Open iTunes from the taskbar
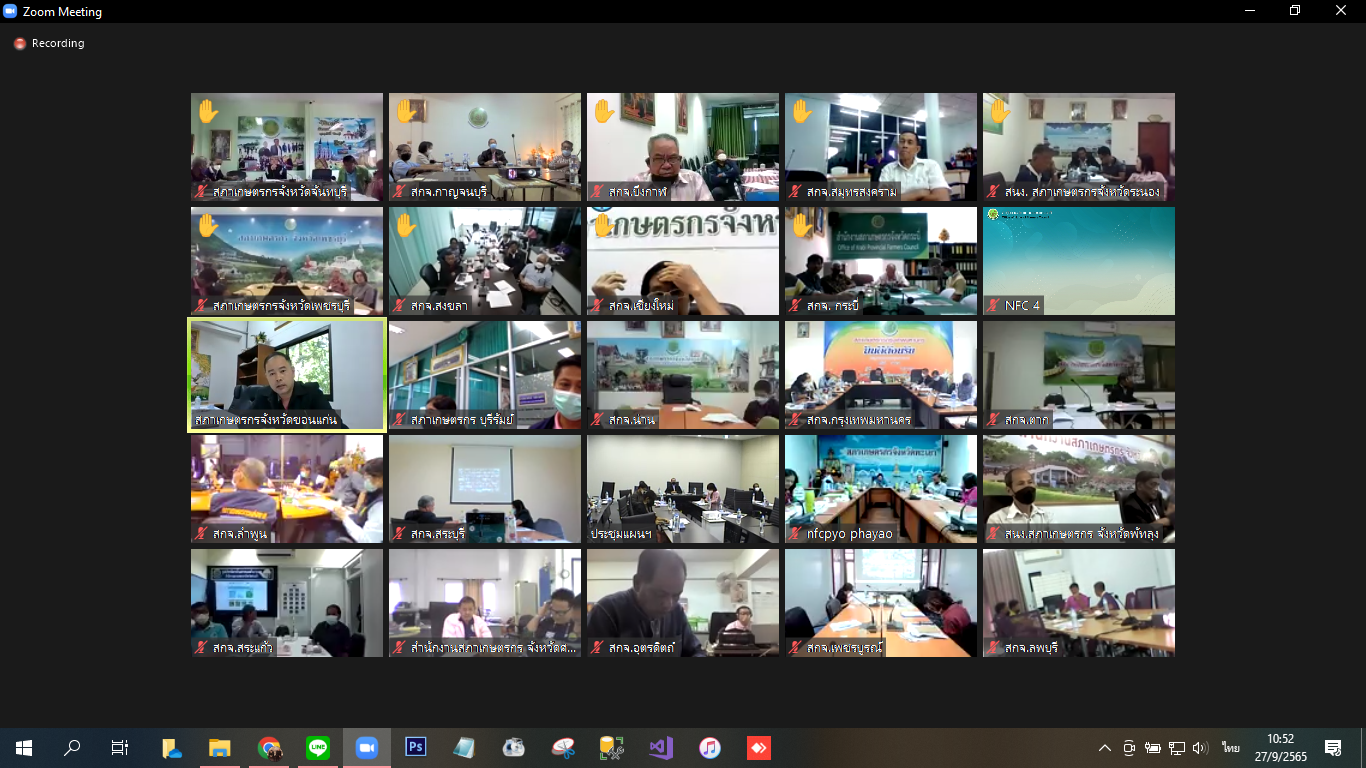 click(x=710, y=747)
